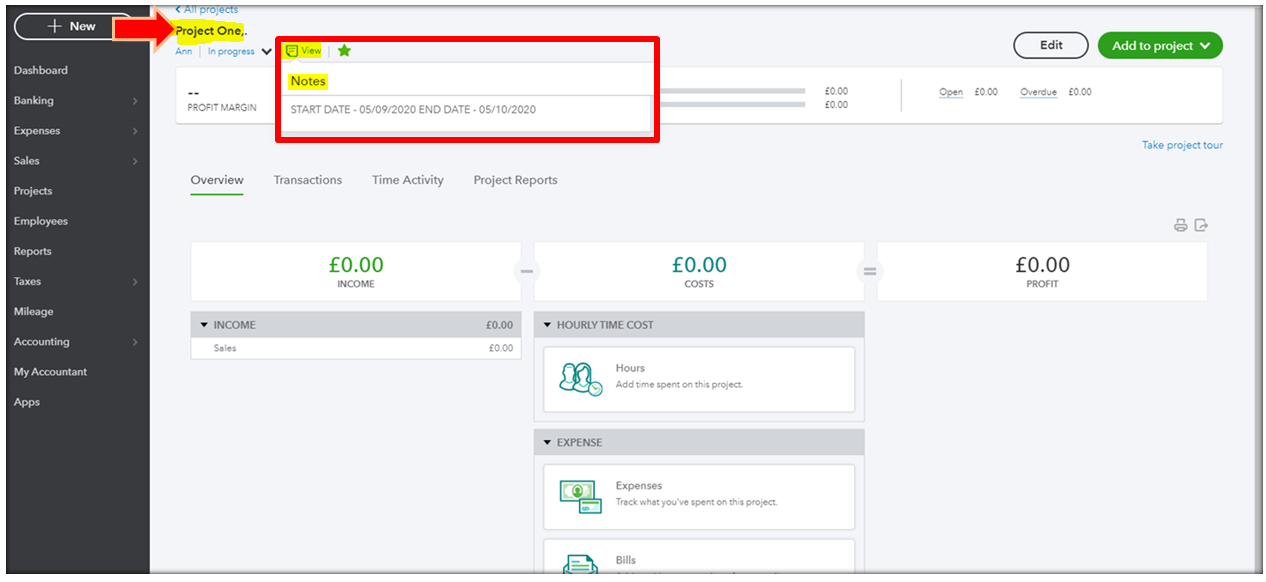This screenshot has height=582, width=1266.
Task: Open the Time Activity tab
Action: [407, 180]
